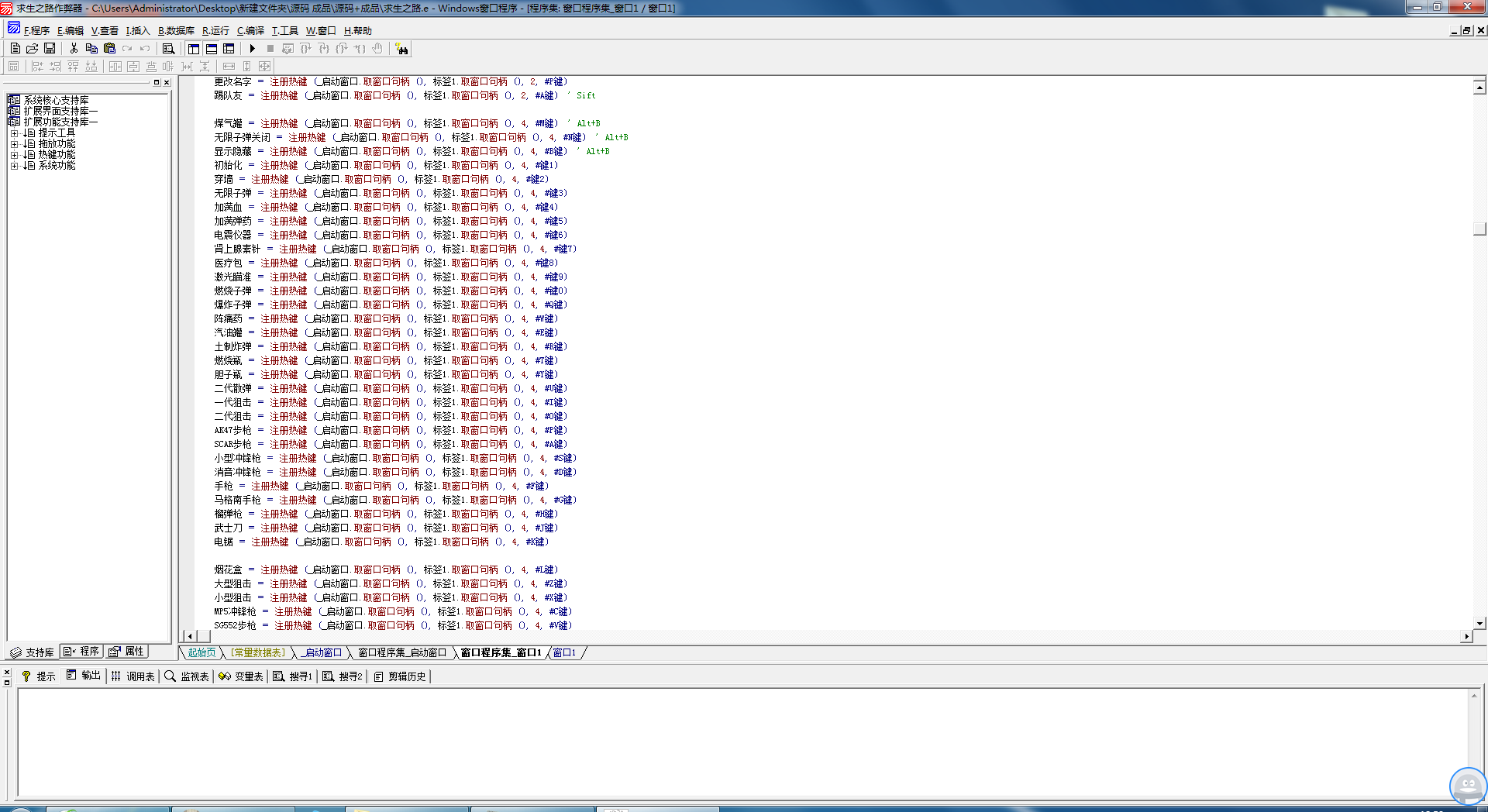Switch to the 起始页 tab

tap(201, 652)
